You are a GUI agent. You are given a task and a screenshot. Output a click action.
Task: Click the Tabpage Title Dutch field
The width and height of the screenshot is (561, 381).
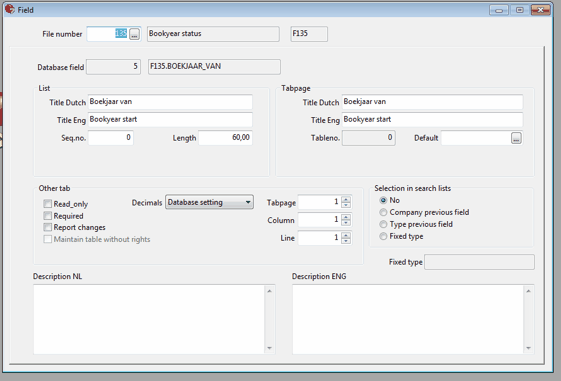432,102
